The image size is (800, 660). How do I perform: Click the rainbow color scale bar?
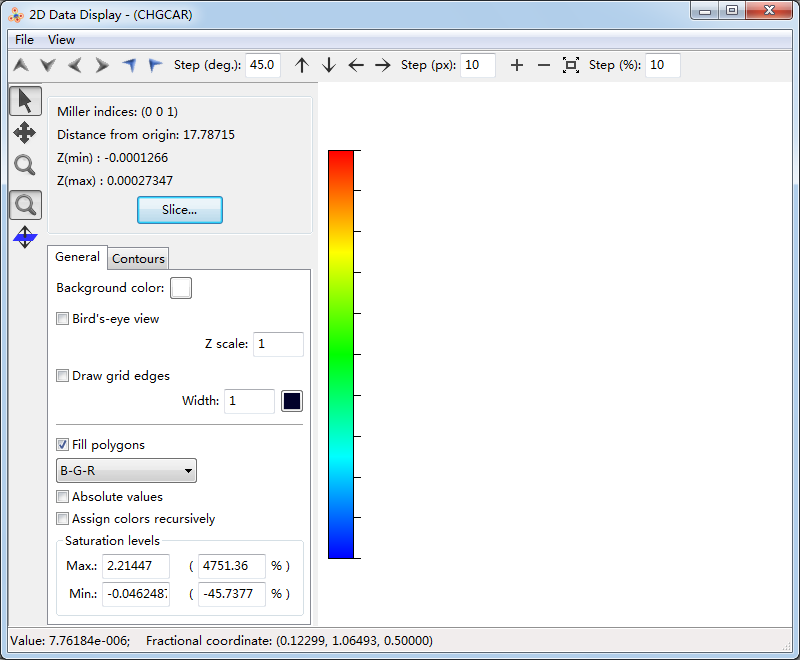341,354
